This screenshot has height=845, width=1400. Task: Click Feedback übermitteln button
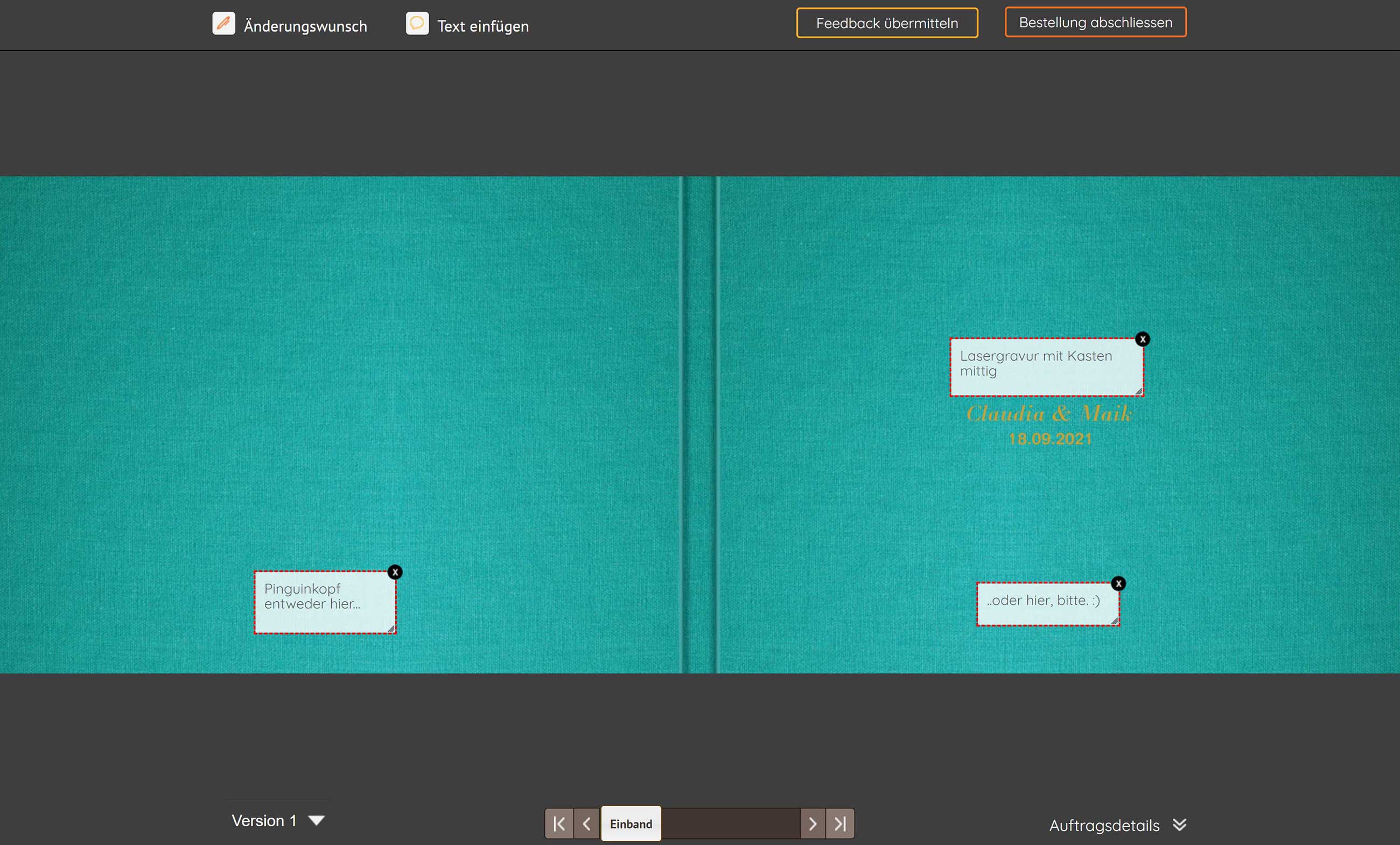[x=886, y=23]
